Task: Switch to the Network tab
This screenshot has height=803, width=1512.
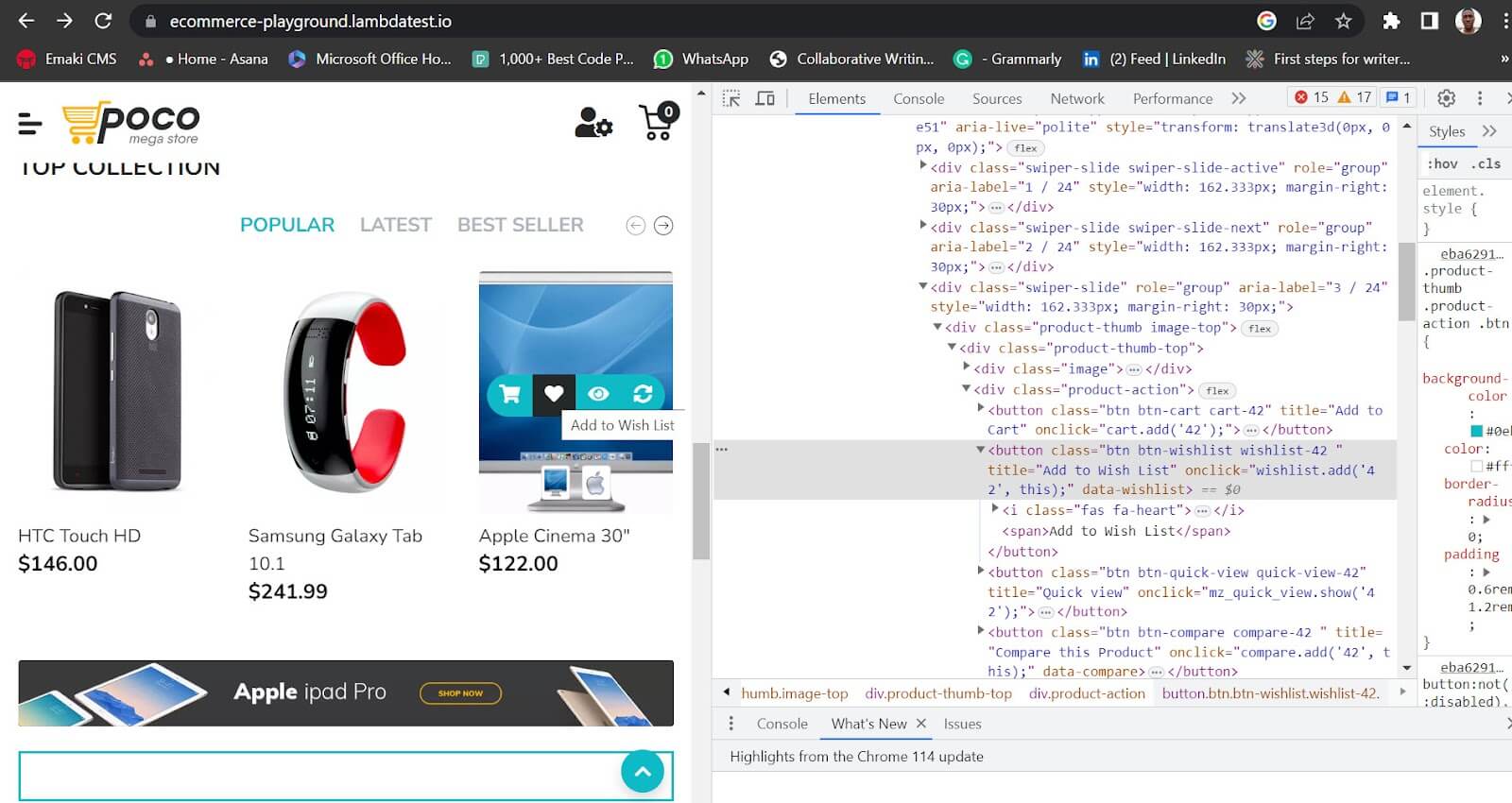Action: coord(1076,98)
